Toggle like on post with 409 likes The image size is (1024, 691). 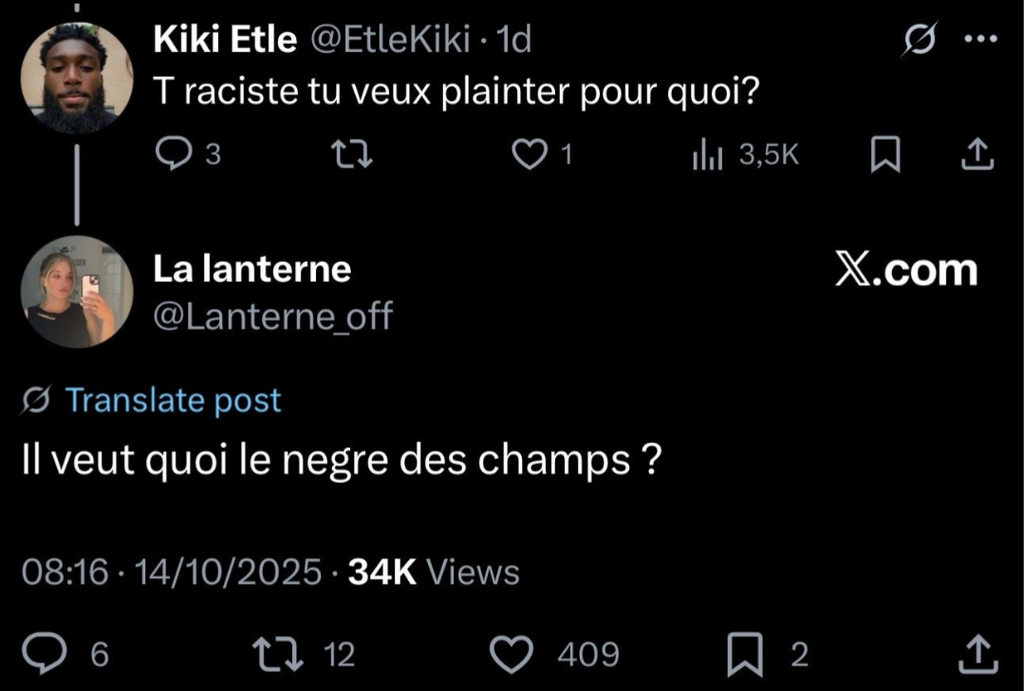tap(513, 654)
